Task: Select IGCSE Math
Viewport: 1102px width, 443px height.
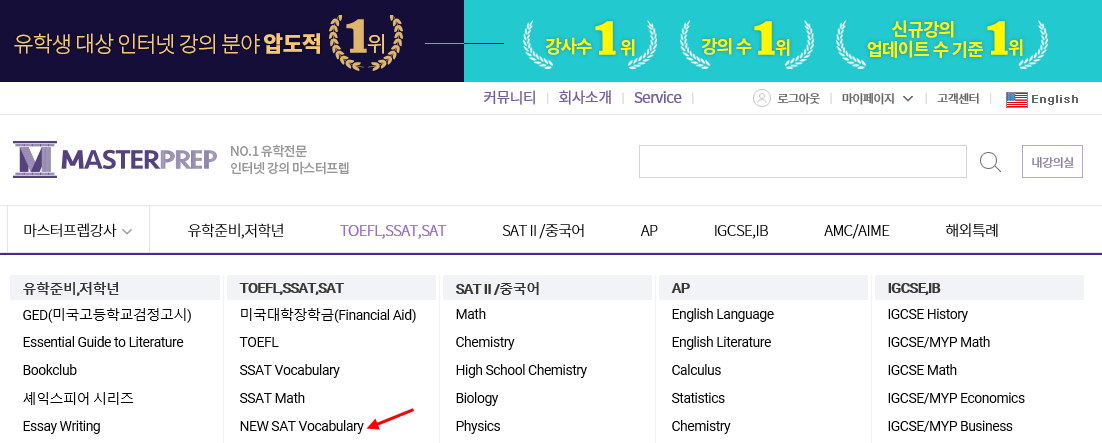Action: 922,370
